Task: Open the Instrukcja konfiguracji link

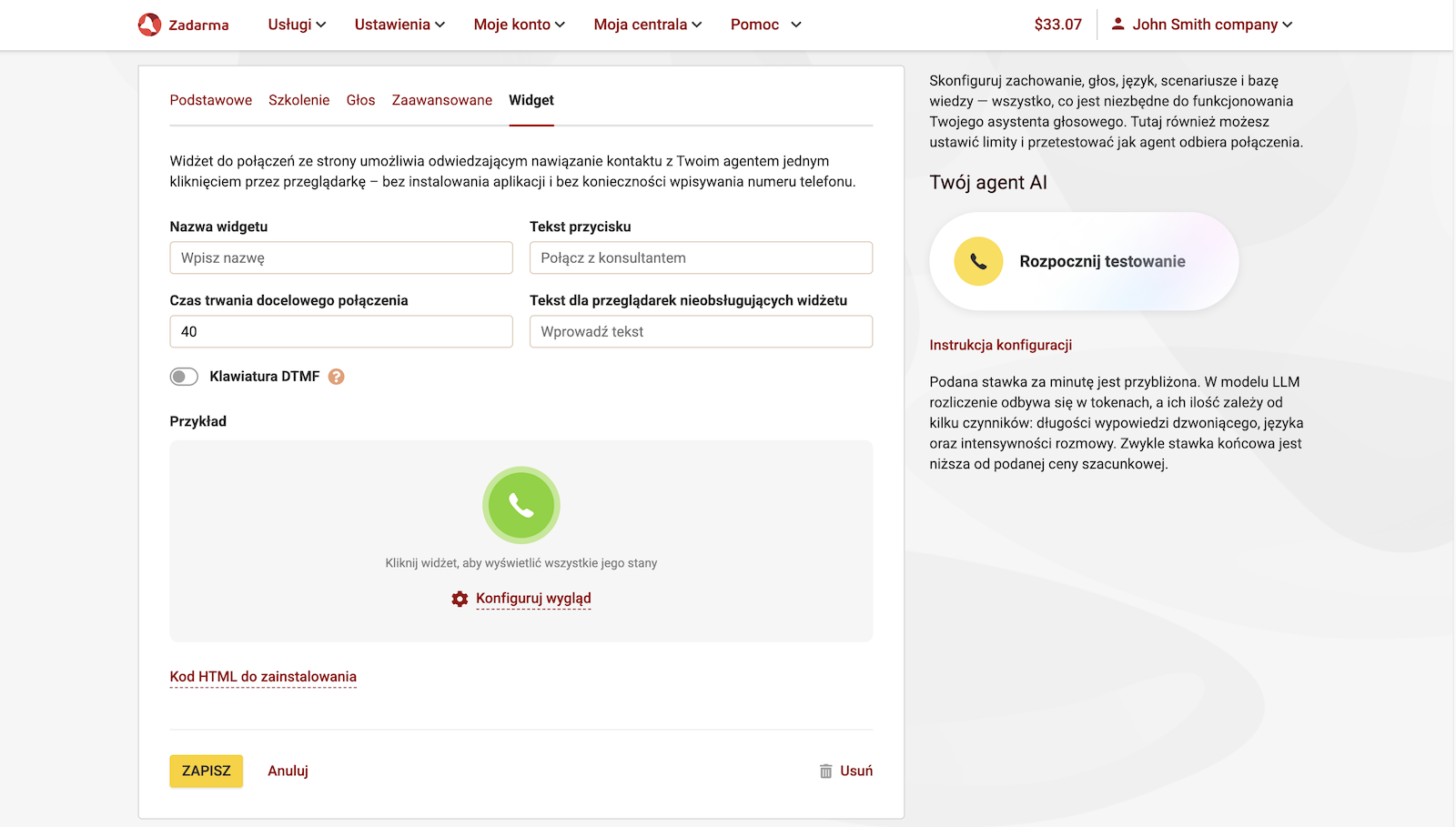Action: [1000, 345]
